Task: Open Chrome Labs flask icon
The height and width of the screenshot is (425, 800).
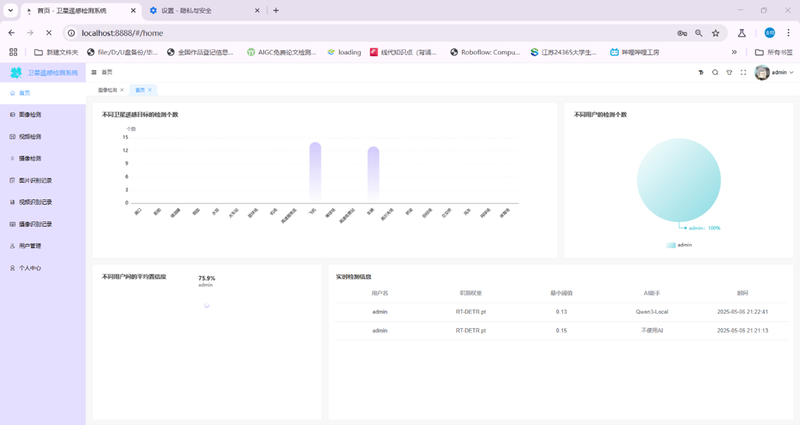Action: point(740,33)
